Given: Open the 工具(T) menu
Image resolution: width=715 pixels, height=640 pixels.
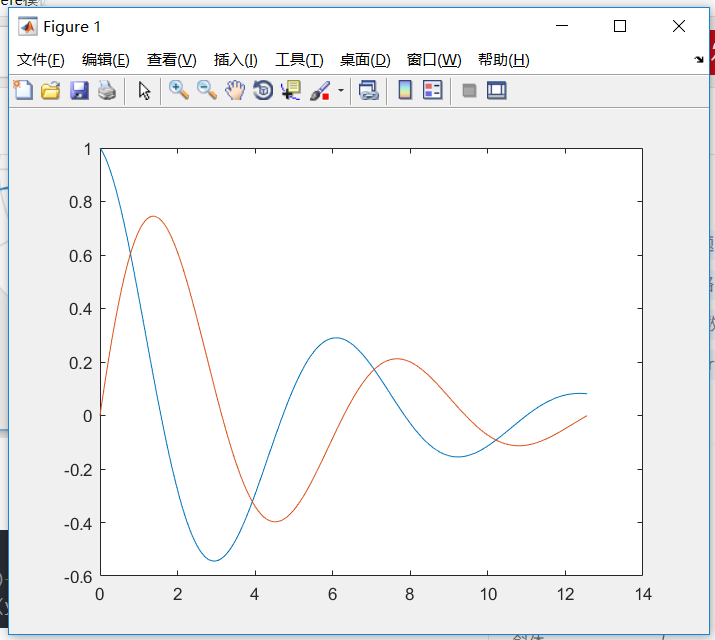Looking at the screenshot, I should point(299,60).
